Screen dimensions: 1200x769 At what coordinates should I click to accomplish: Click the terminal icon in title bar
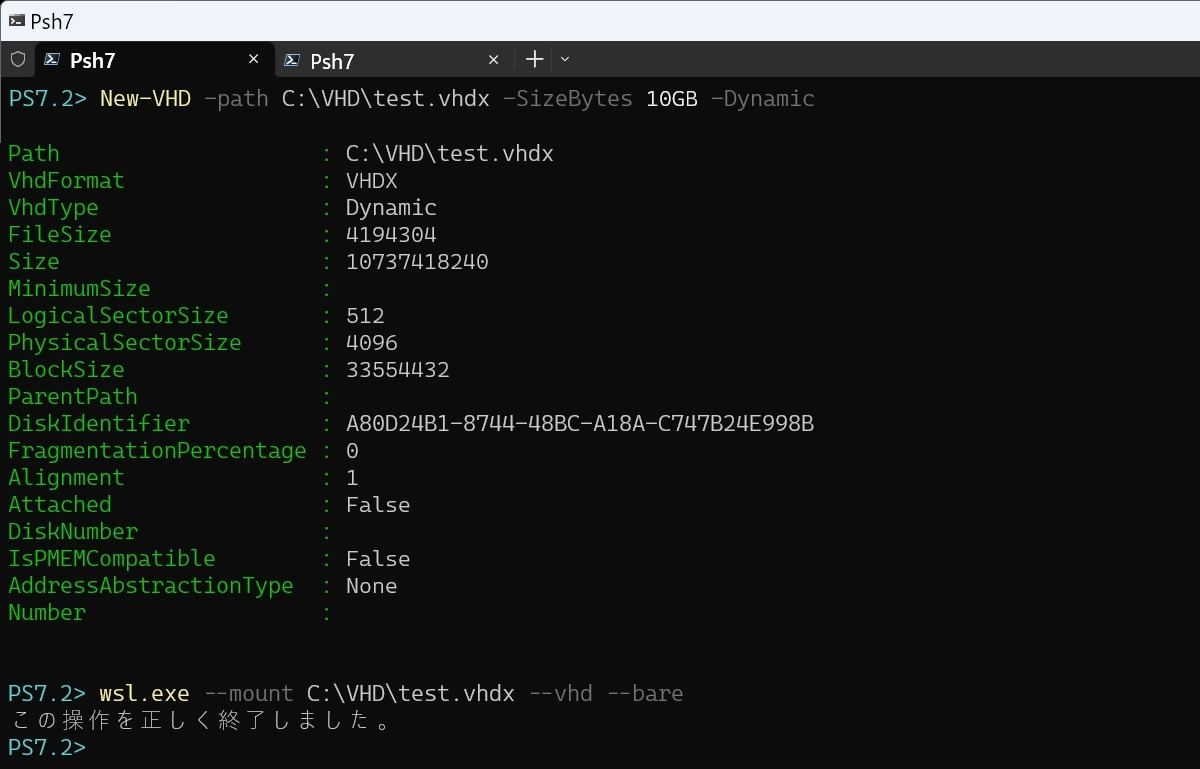[x=16, y=20]
